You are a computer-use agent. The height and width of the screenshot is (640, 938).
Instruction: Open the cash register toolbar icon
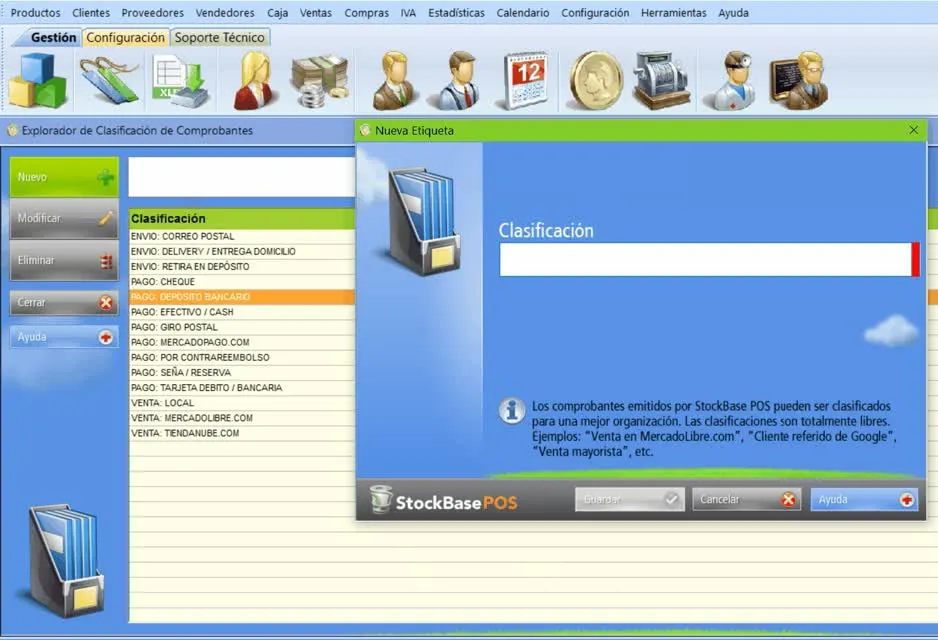pos(662,81)
